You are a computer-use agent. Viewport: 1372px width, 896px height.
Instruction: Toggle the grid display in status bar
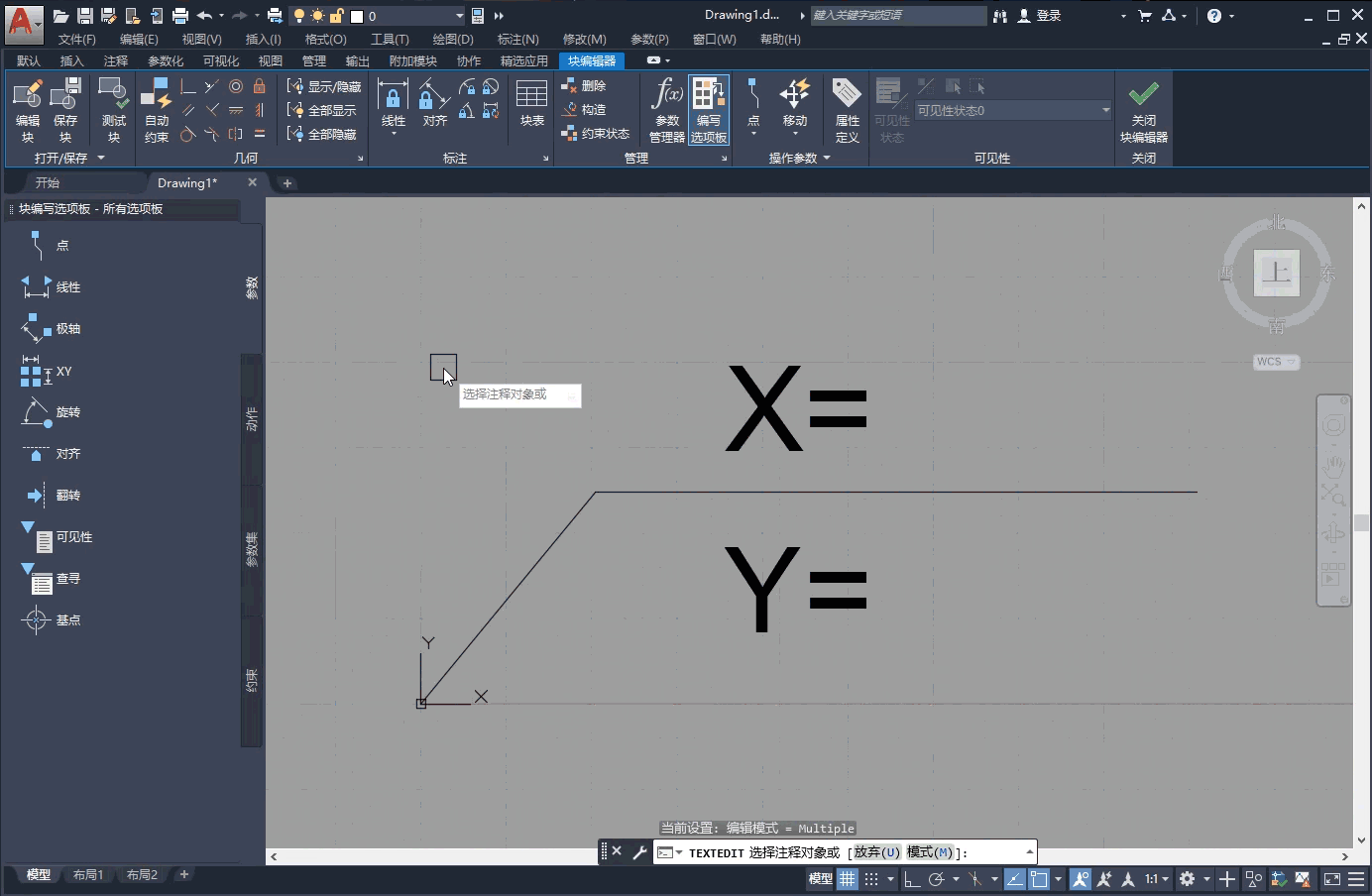[848, 879]
